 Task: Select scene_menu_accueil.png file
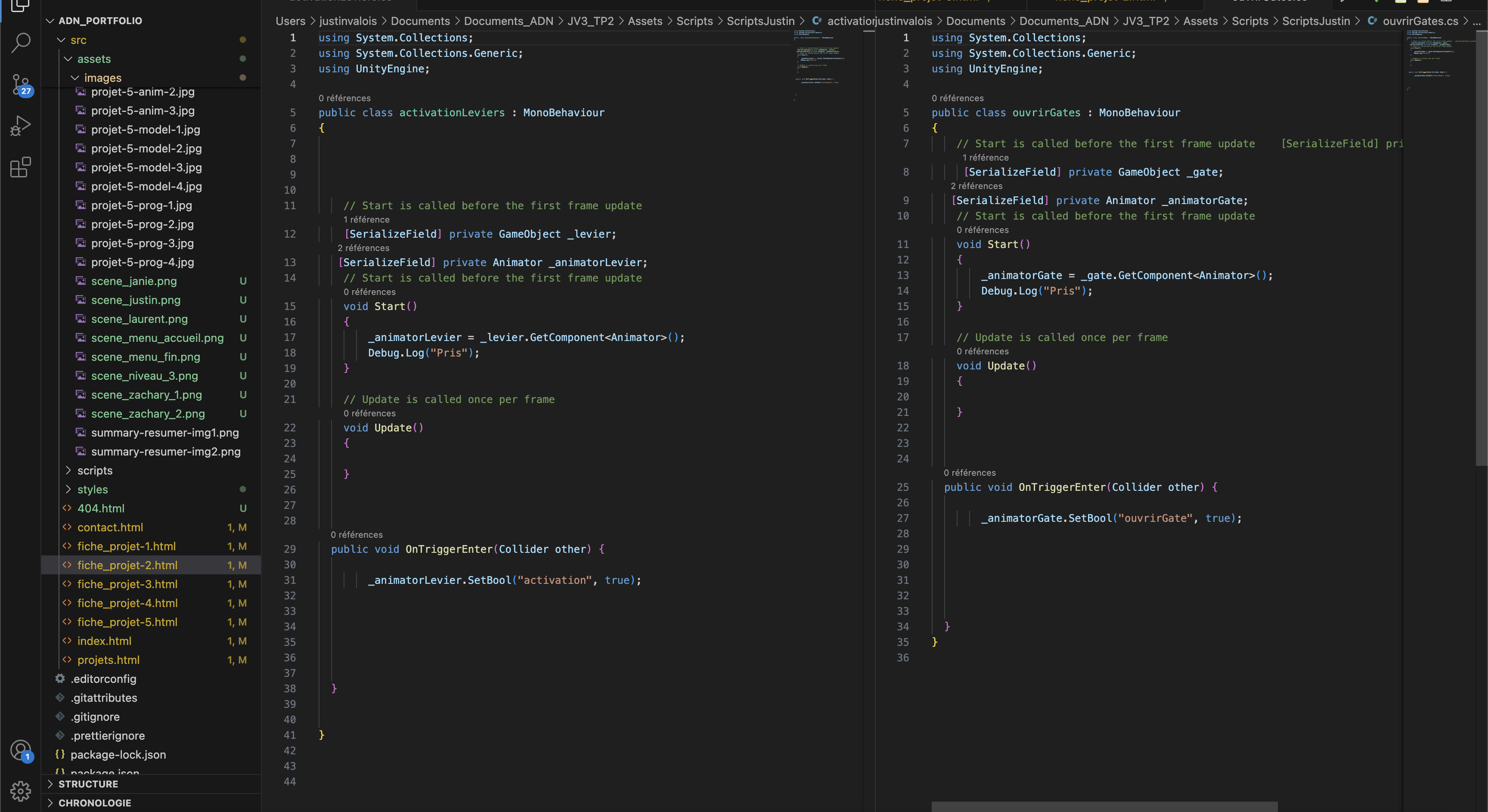[157, 338]
